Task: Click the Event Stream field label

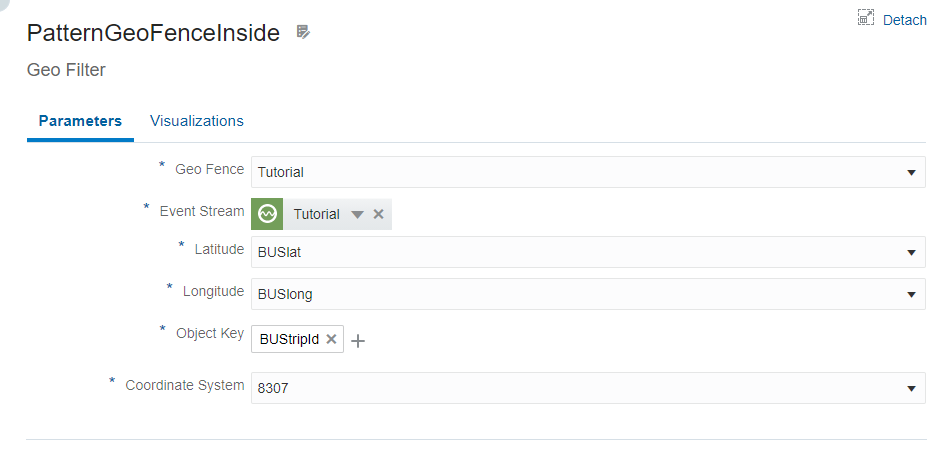Action: pos(201,211)
